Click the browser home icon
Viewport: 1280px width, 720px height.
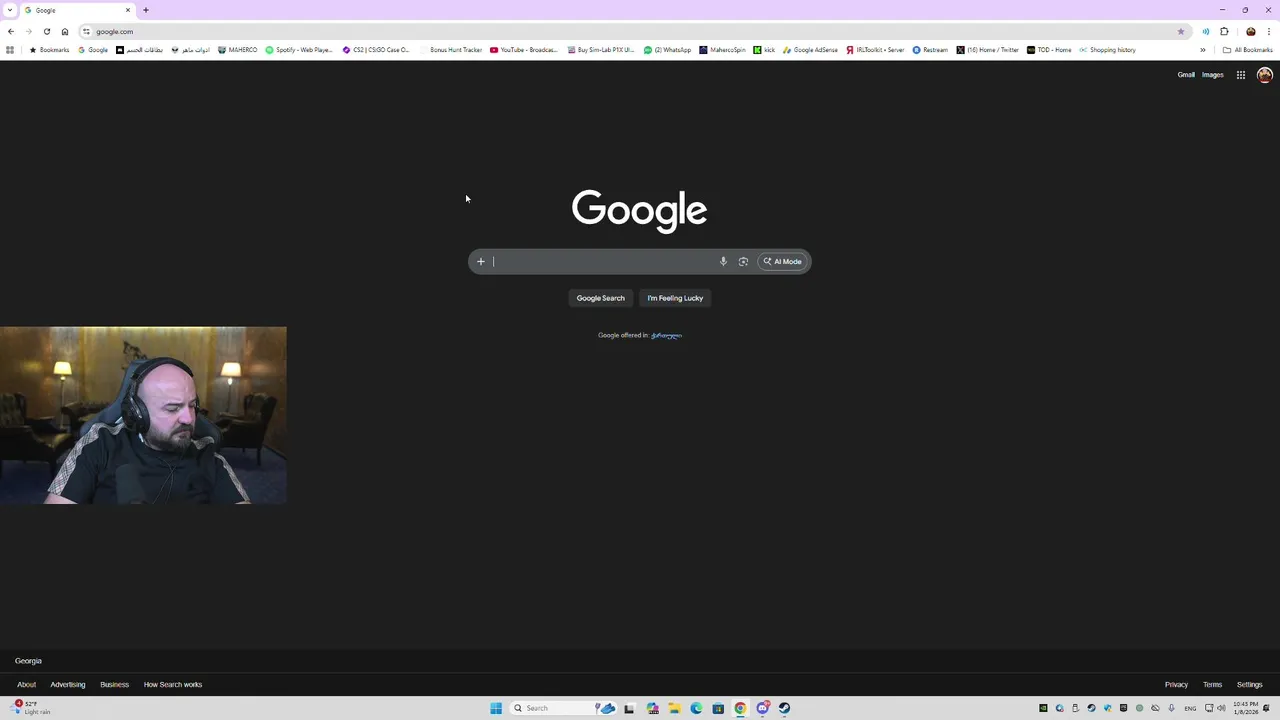(65, 32)
